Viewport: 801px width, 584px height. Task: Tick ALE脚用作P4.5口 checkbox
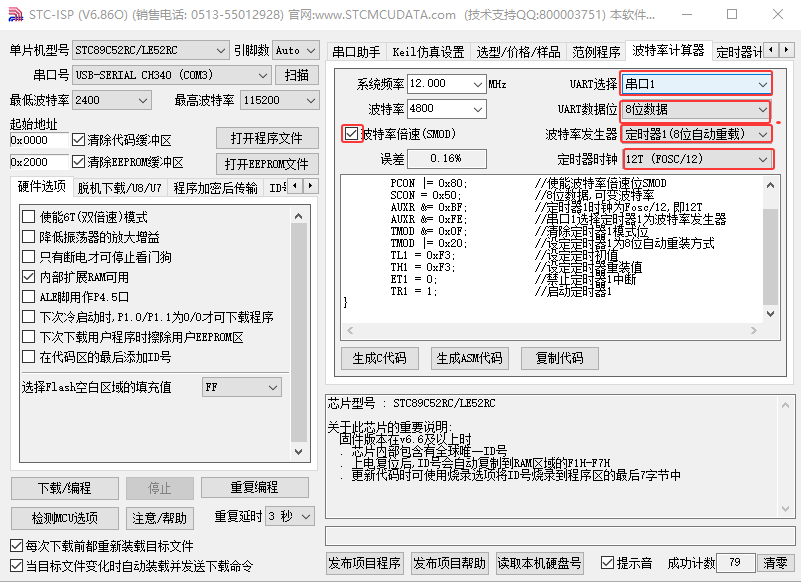[x=29, y=297]
